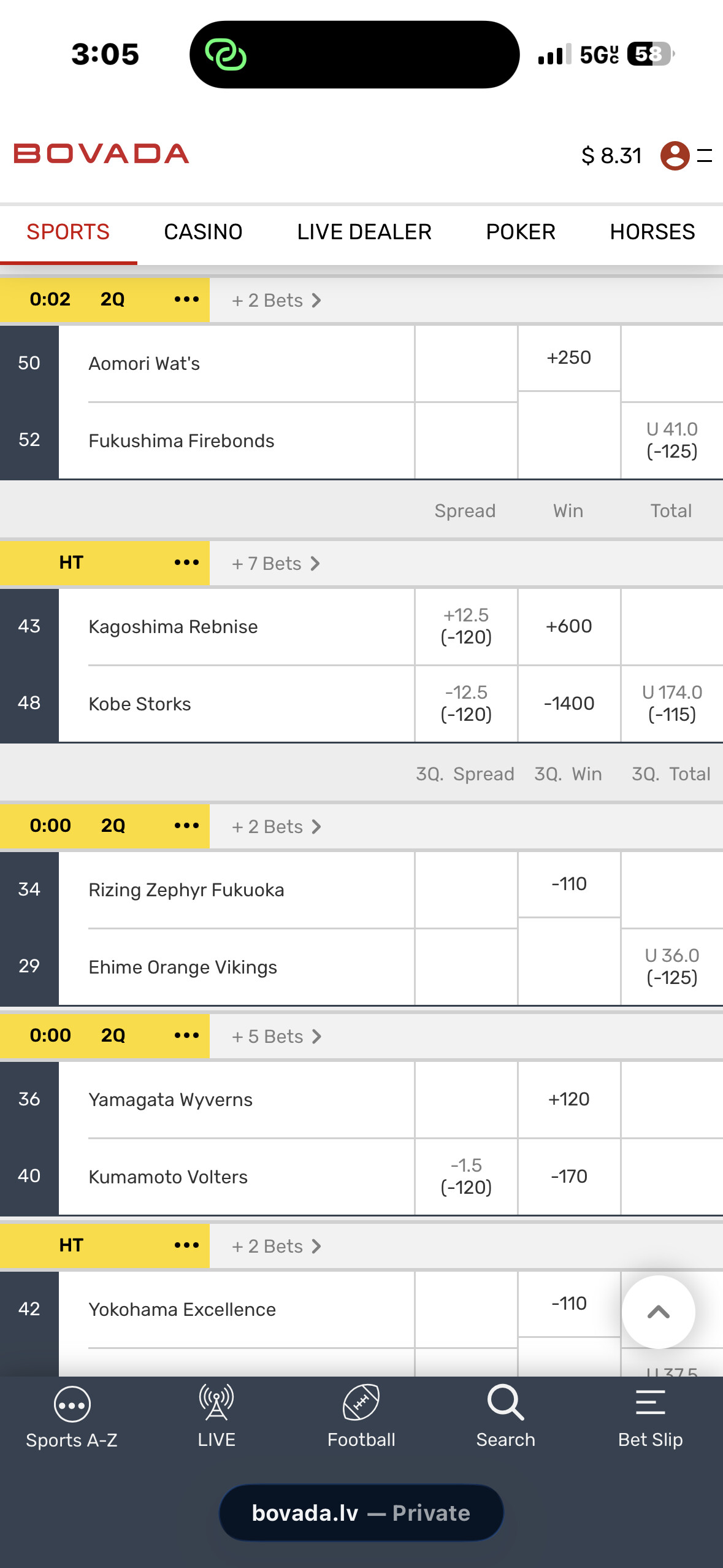Tap the scroll-to-top arrow button
Image resolution: width=723 pixels, height=1568 pixels.
click(x=658, y=1312)
